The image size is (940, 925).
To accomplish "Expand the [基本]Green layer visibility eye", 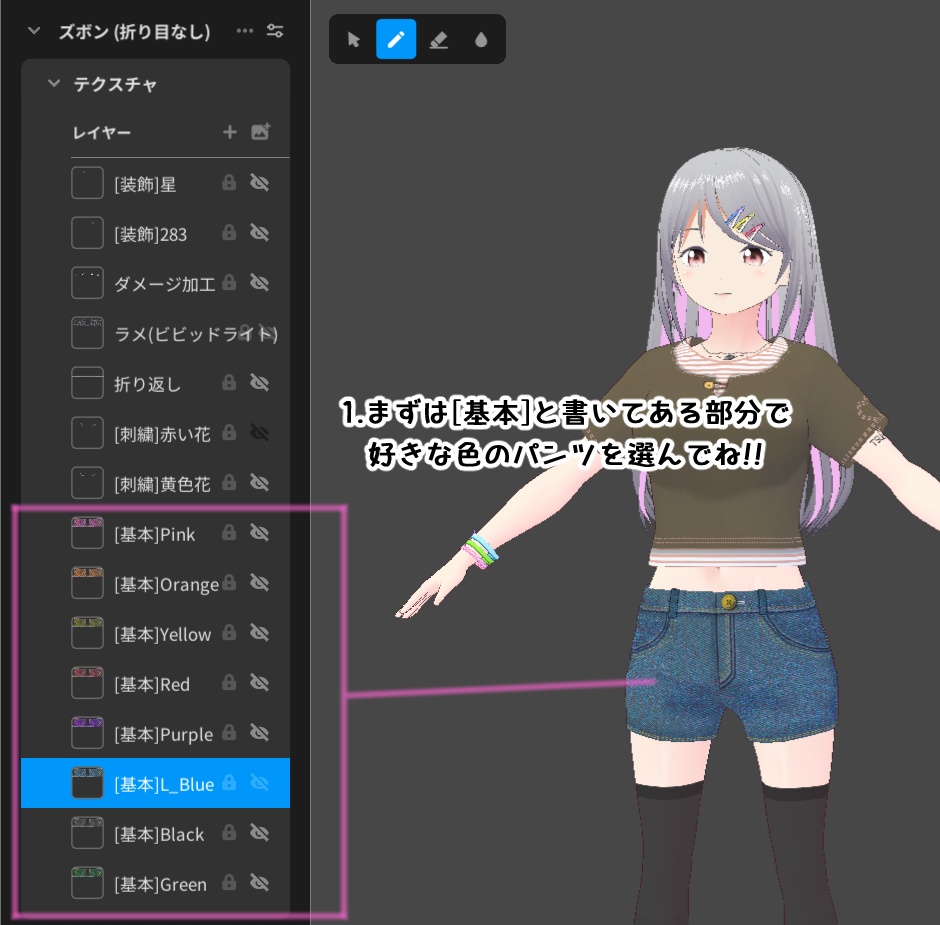I will click(x=259, y=883).
